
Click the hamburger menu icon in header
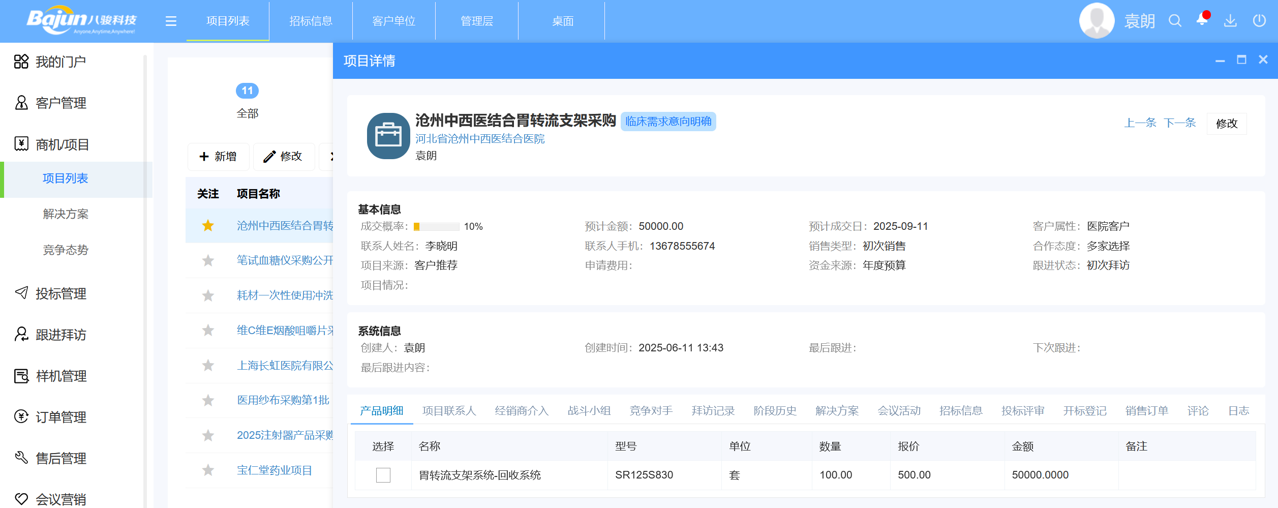(171, 21)
